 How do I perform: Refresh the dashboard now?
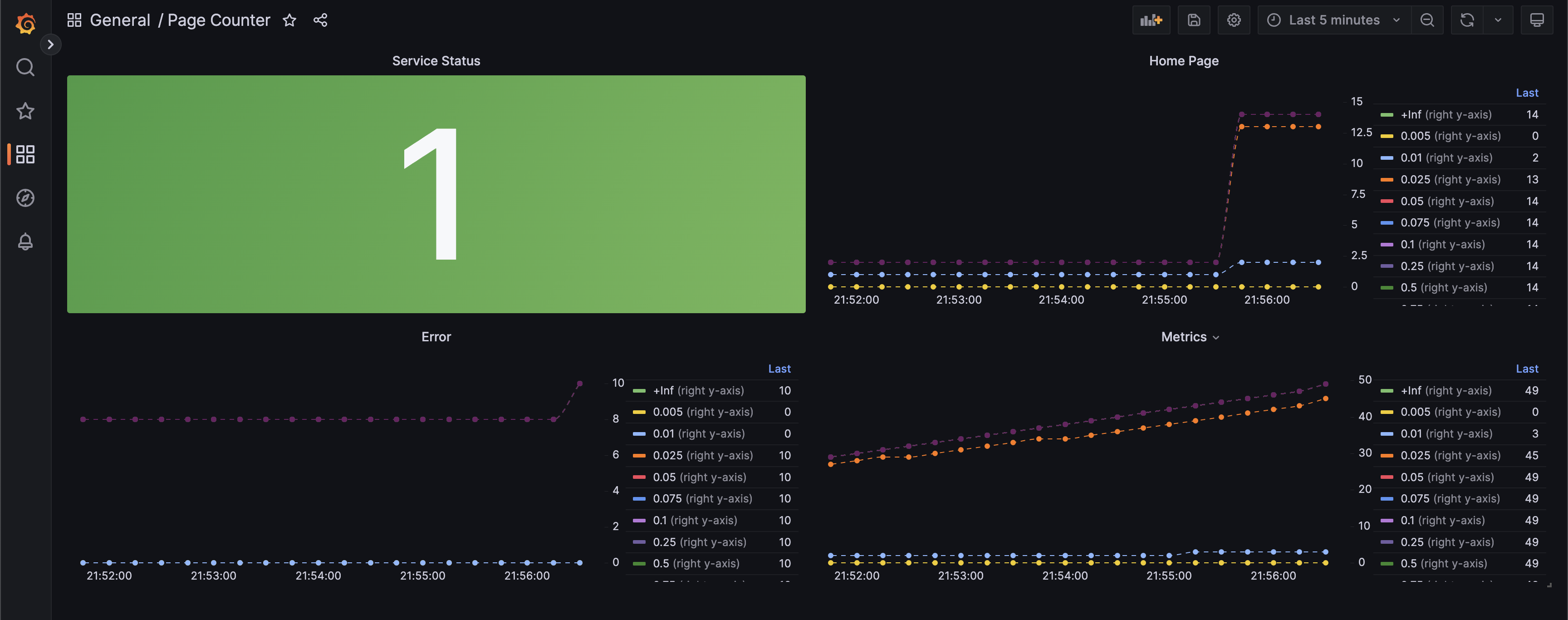(x=1467, y=20)
